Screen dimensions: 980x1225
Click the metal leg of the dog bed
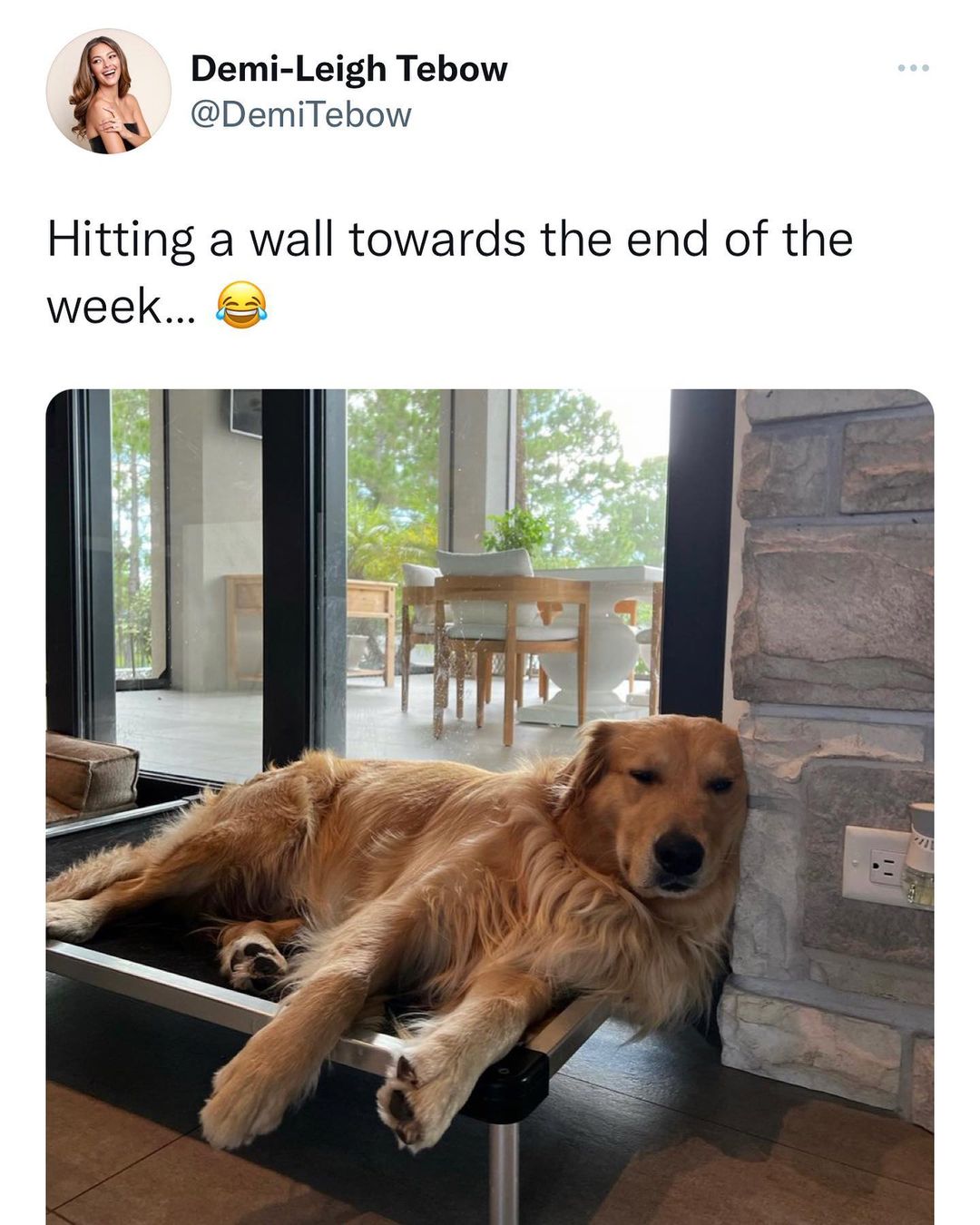503,1172
